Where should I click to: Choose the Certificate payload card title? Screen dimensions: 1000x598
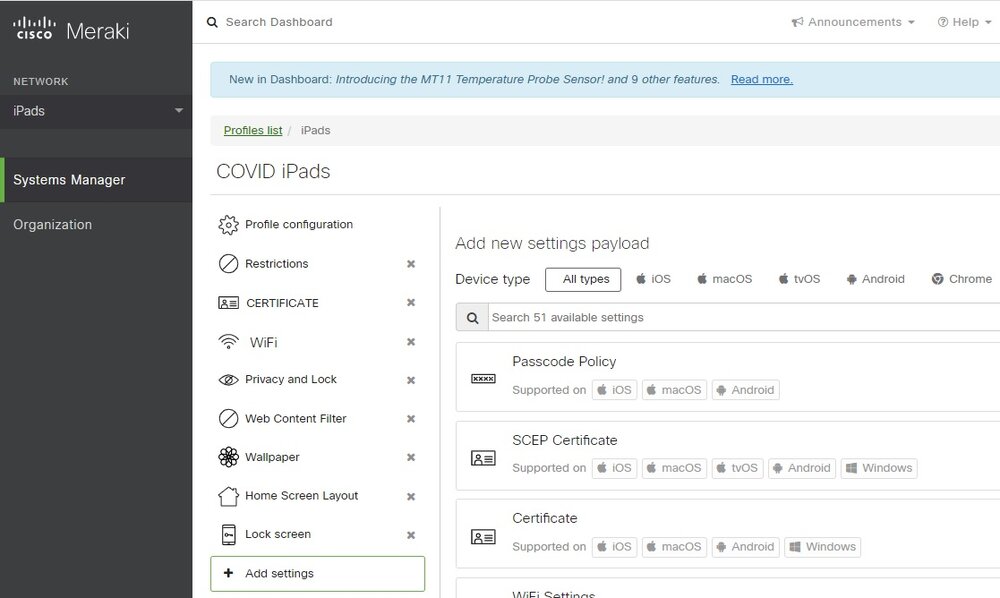click(x=545, y=518)
